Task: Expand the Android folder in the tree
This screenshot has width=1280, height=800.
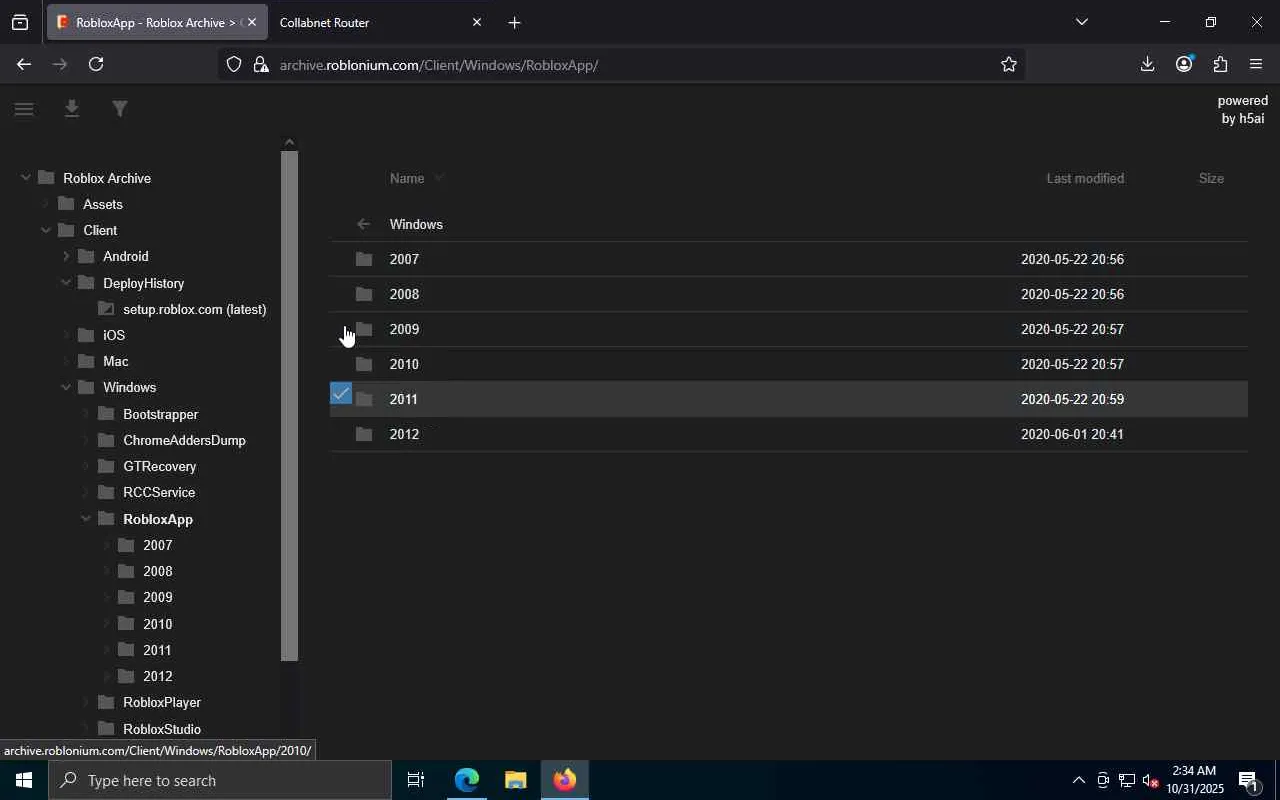Action: [x=66, y=256]
